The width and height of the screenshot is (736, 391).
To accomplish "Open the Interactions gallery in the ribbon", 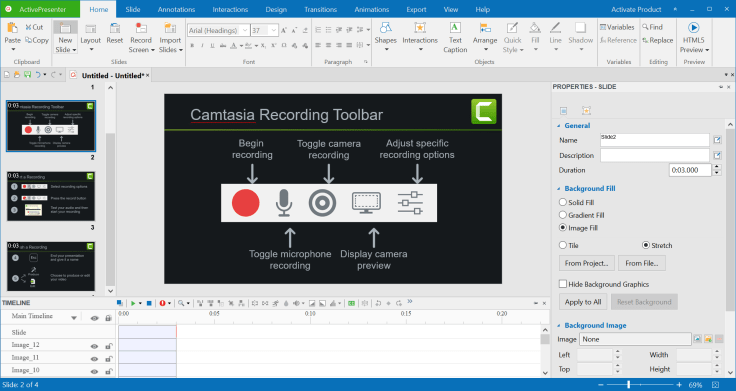I will [420, 36].
